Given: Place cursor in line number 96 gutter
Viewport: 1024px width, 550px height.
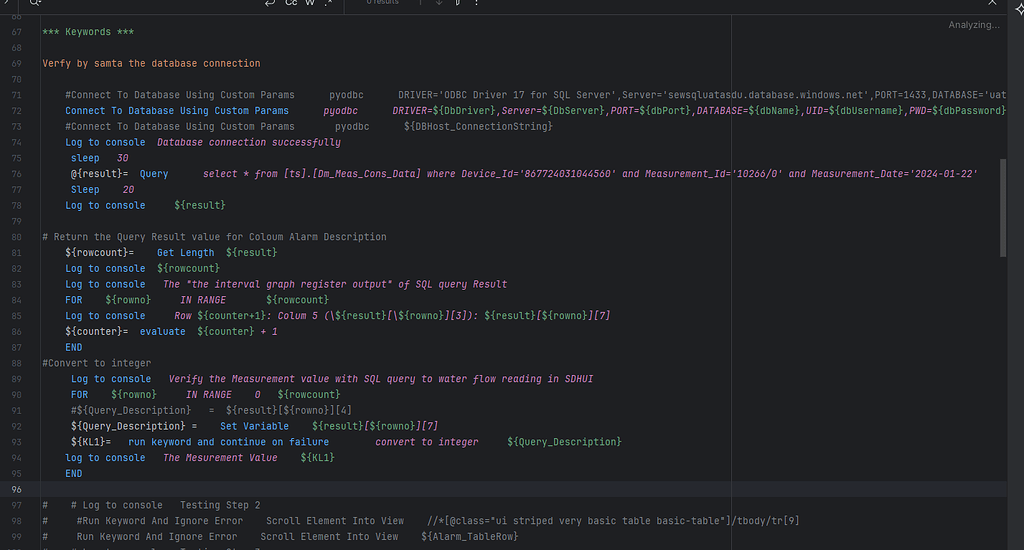Looking at the screenshot, I should [x=16, y=489].
